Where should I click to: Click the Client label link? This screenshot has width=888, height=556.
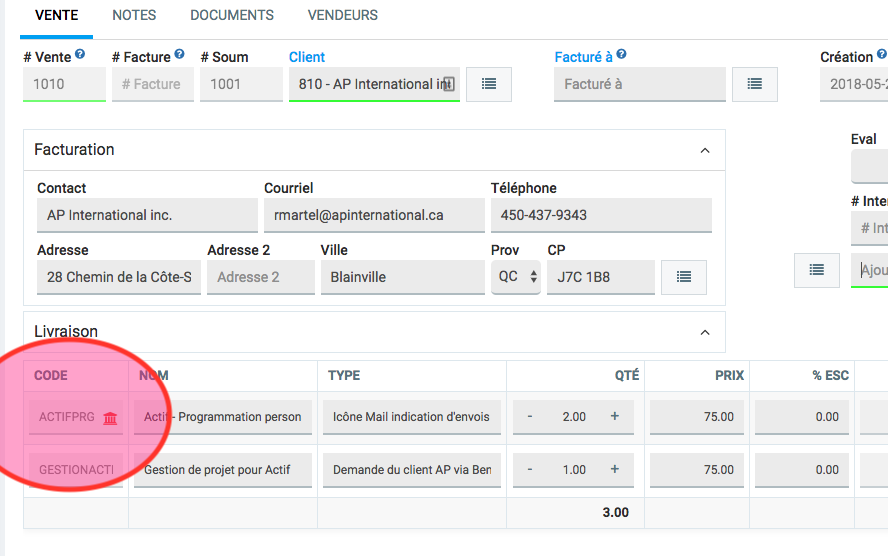pos(307,57)
